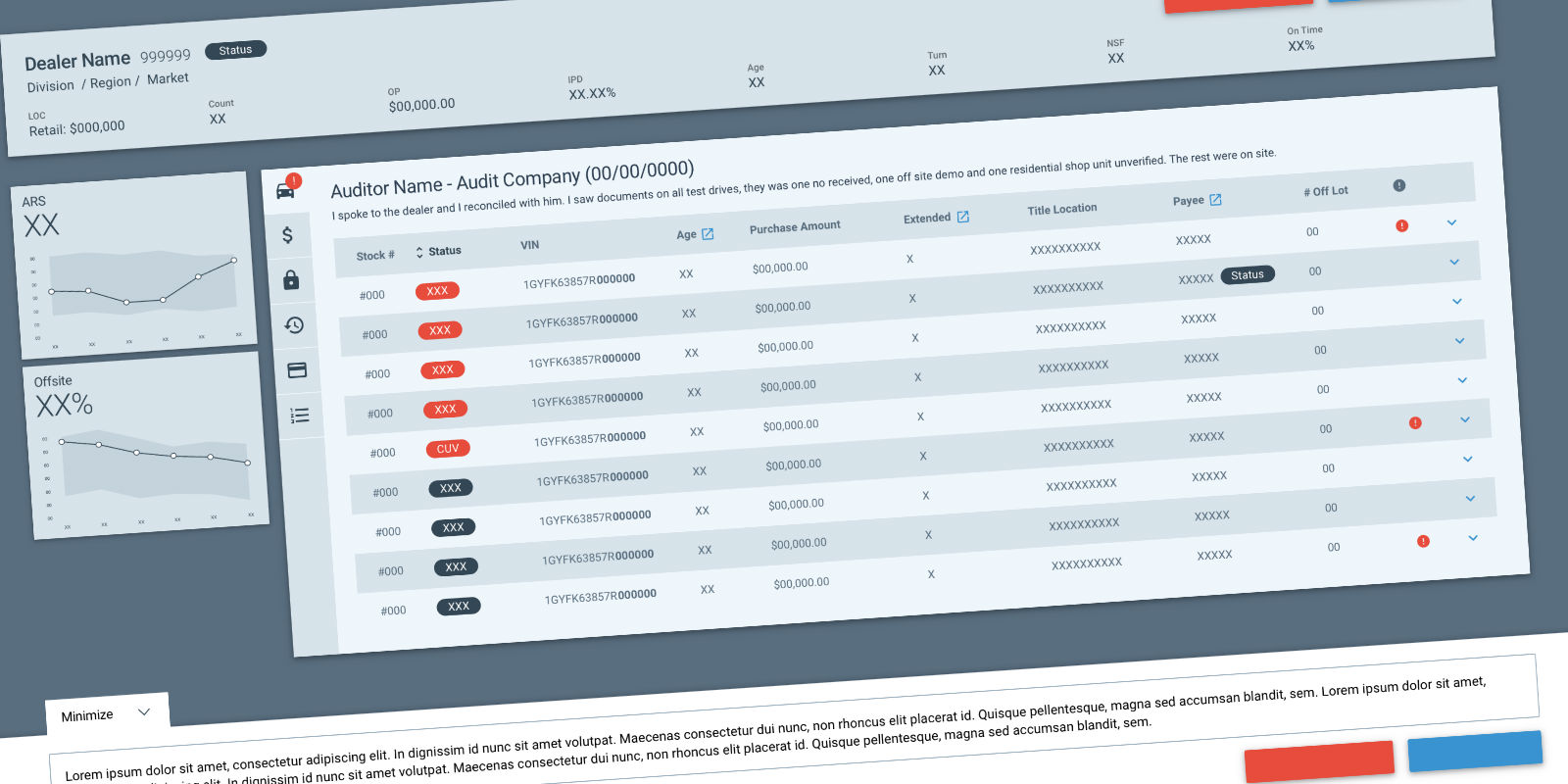Click the OP $00,000.00 value
The image size is (1568, 784).
421,105
